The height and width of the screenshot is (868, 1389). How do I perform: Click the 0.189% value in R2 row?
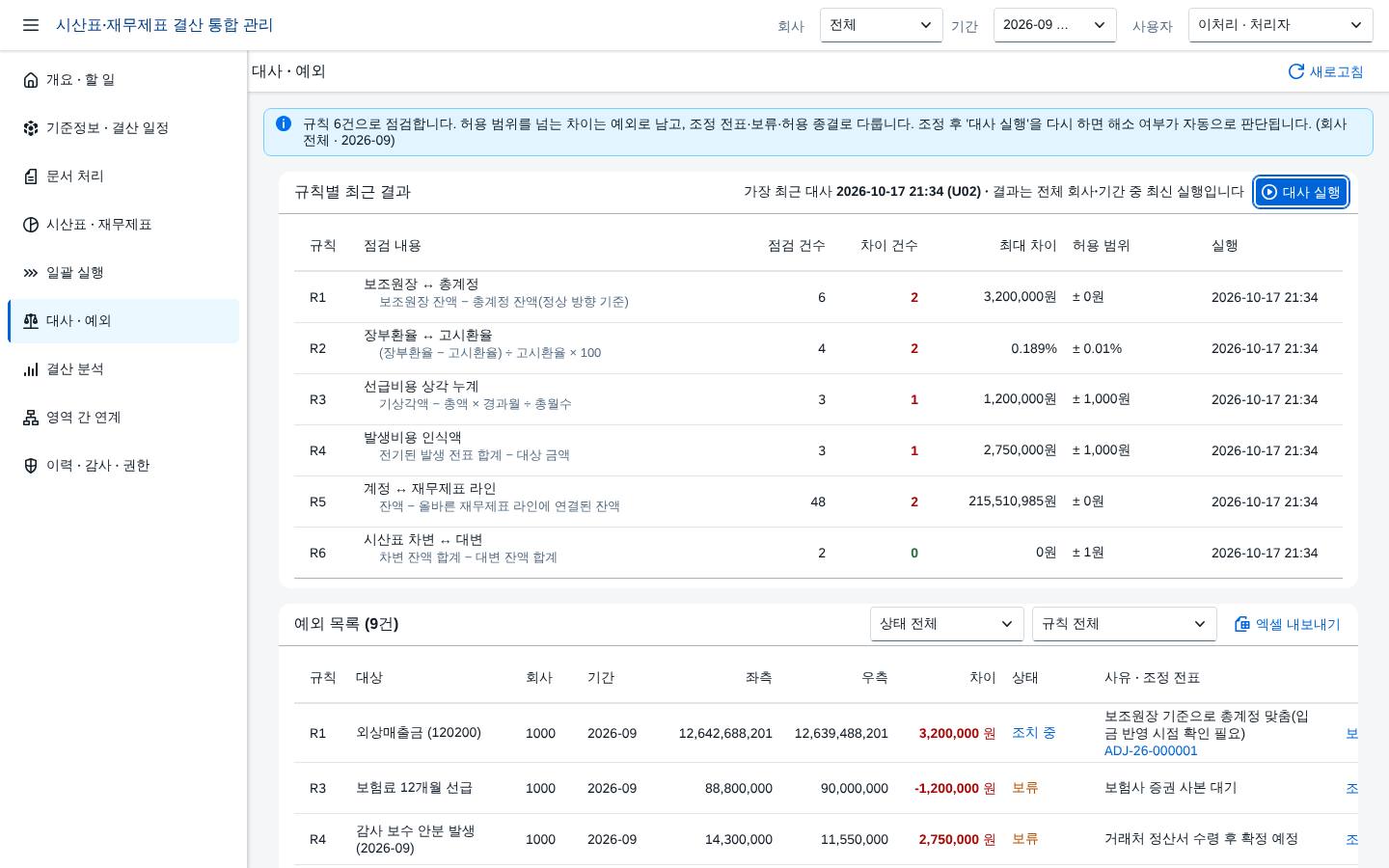(1034, 348)
